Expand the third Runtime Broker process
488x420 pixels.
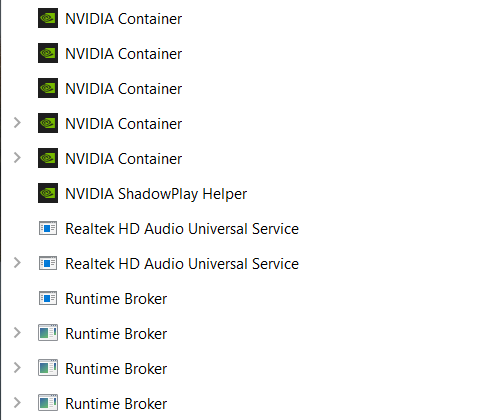[x=17, y=368]
